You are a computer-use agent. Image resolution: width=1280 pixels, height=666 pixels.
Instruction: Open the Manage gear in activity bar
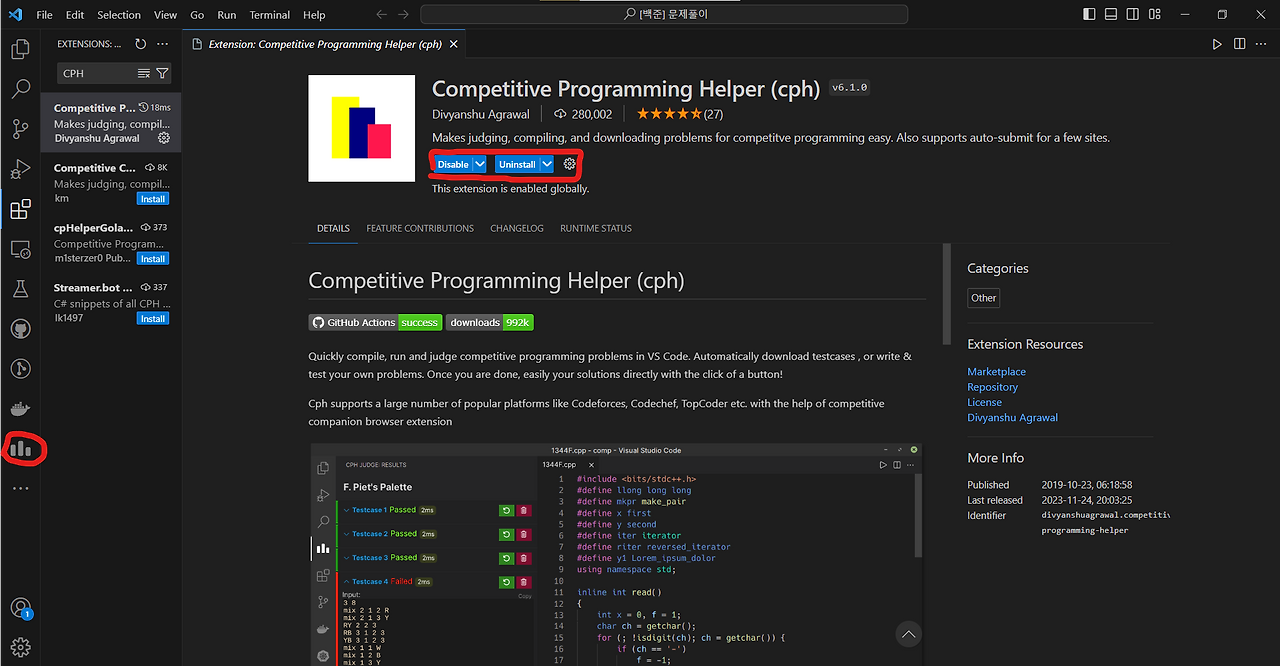tap(20, 647)
